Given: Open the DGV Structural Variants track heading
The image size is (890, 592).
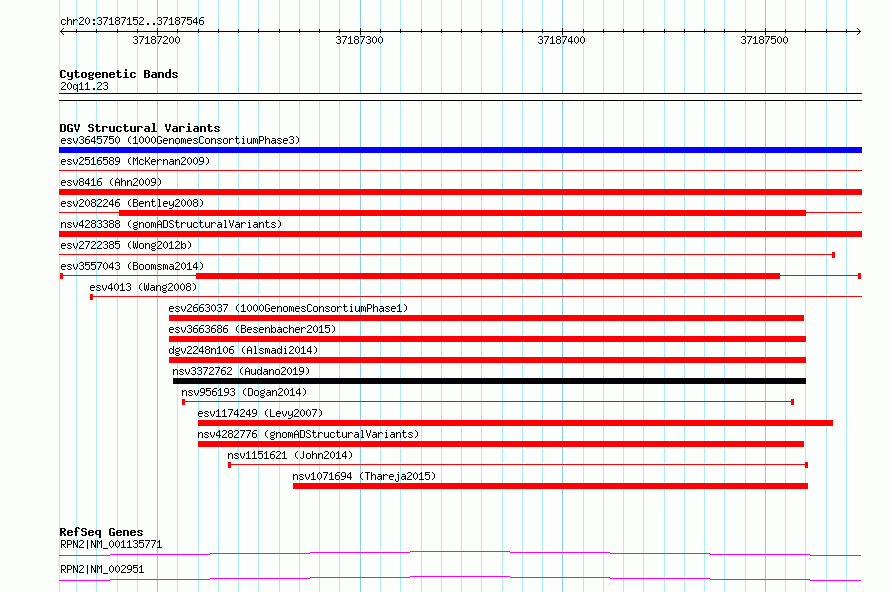Looking at the screenshot, I should (x=140, y=128).
